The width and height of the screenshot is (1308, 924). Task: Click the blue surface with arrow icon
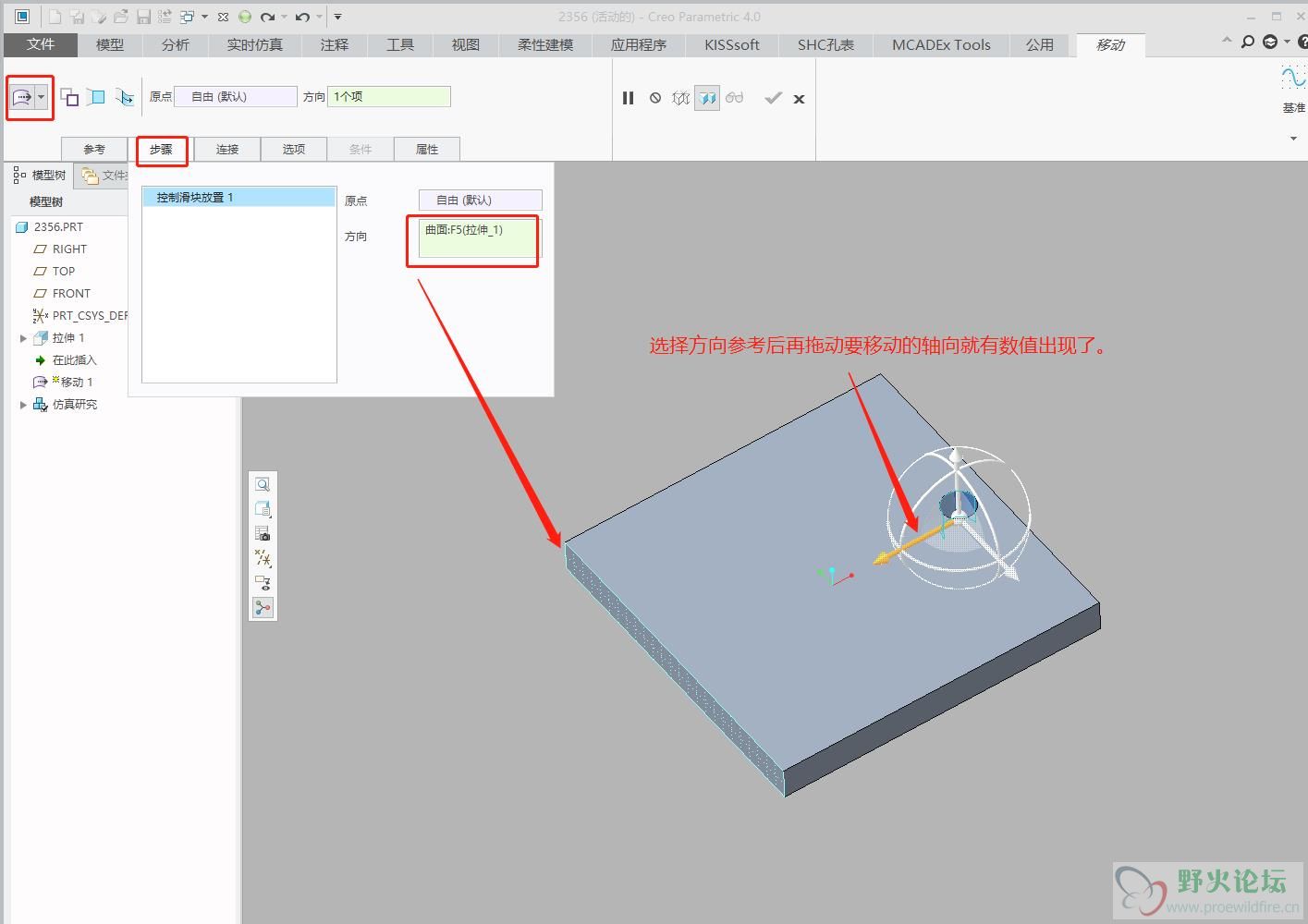pyautogui.click(x=125, y=97)
